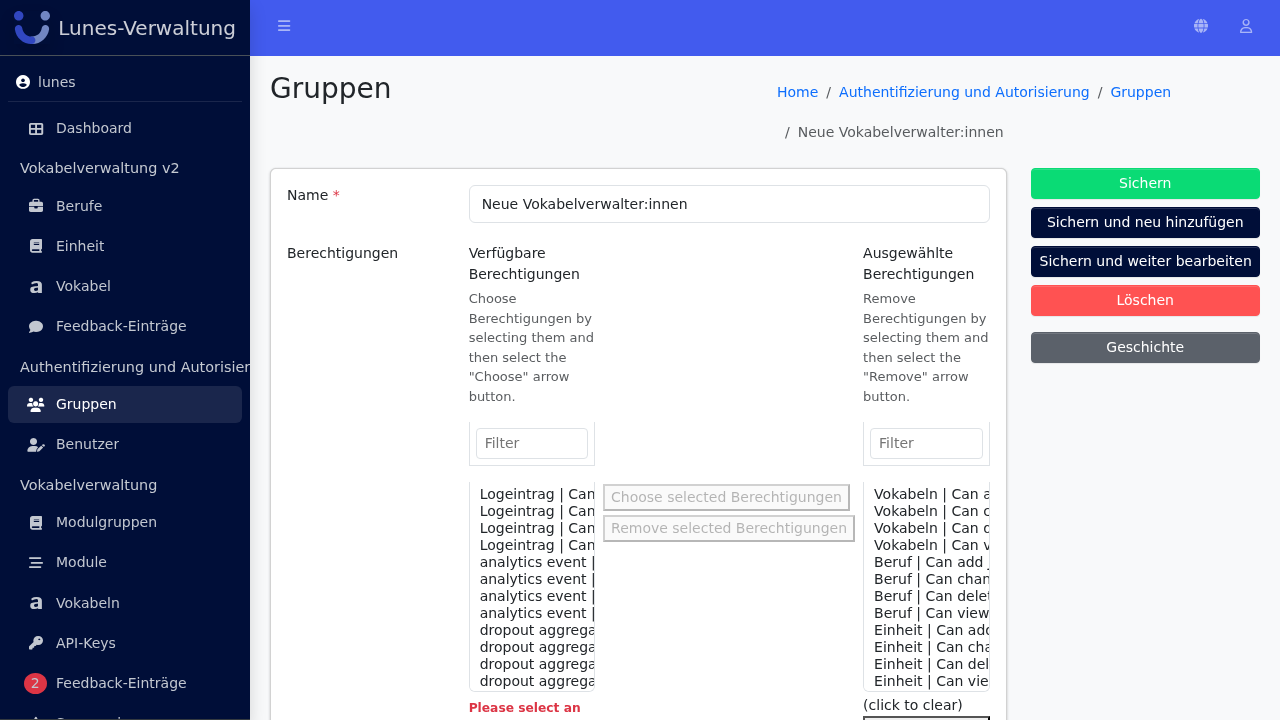Click the red Löschen button

pos(1145,300)
